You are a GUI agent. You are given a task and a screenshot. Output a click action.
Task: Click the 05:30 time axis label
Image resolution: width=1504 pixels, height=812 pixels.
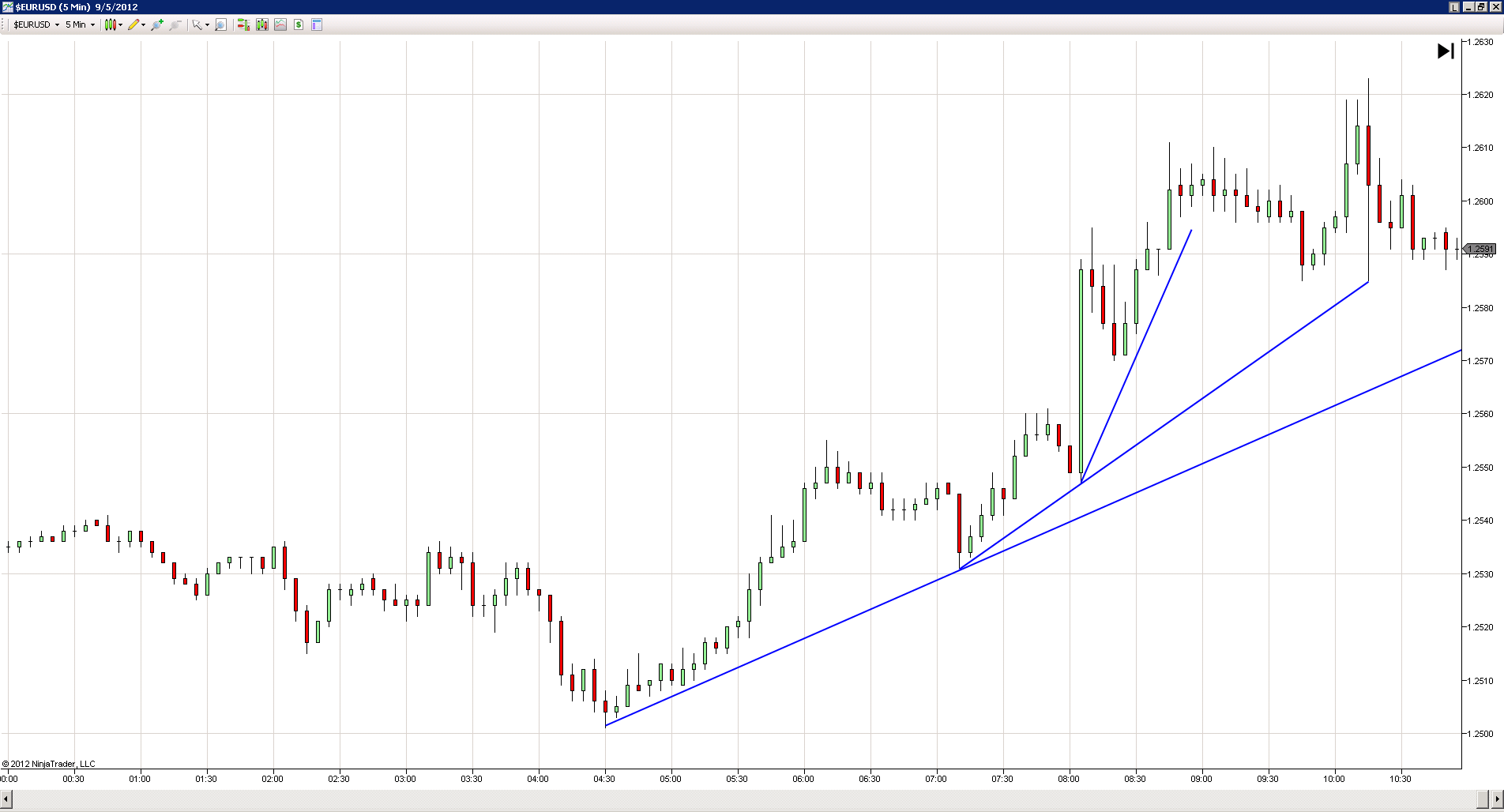tap(737, 779)
